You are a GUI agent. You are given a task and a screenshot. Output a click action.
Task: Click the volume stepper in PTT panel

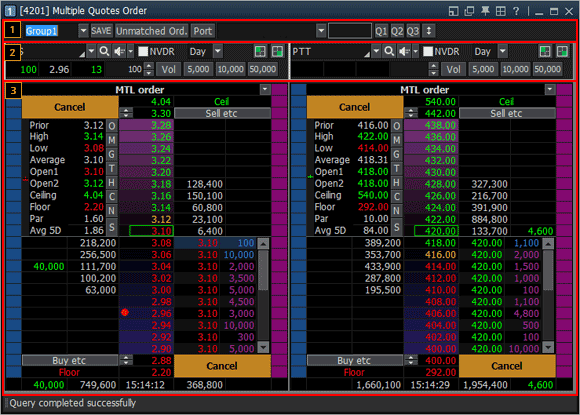(x=433, y=69)
